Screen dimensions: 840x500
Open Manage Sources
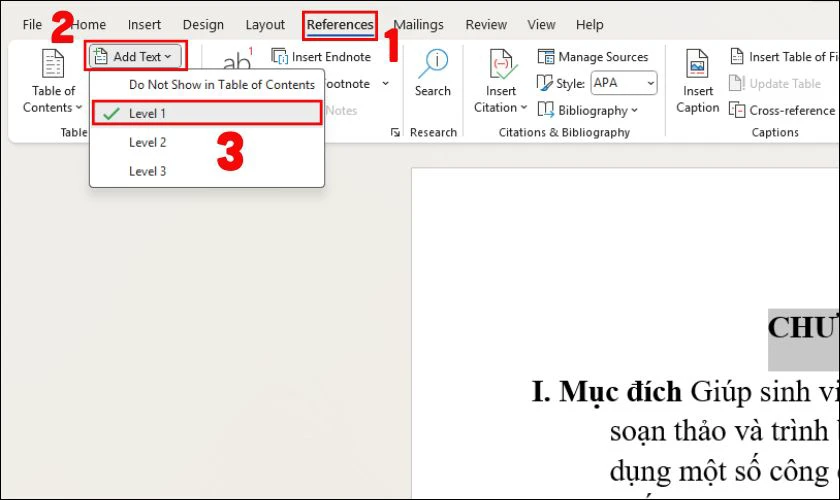(x=592, y=56)
